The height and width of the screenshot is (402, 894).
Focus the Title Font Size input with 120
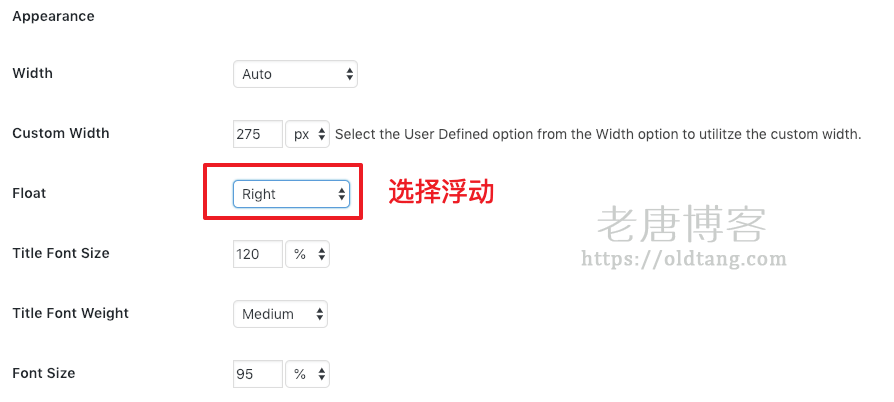(x=257, y=254)
